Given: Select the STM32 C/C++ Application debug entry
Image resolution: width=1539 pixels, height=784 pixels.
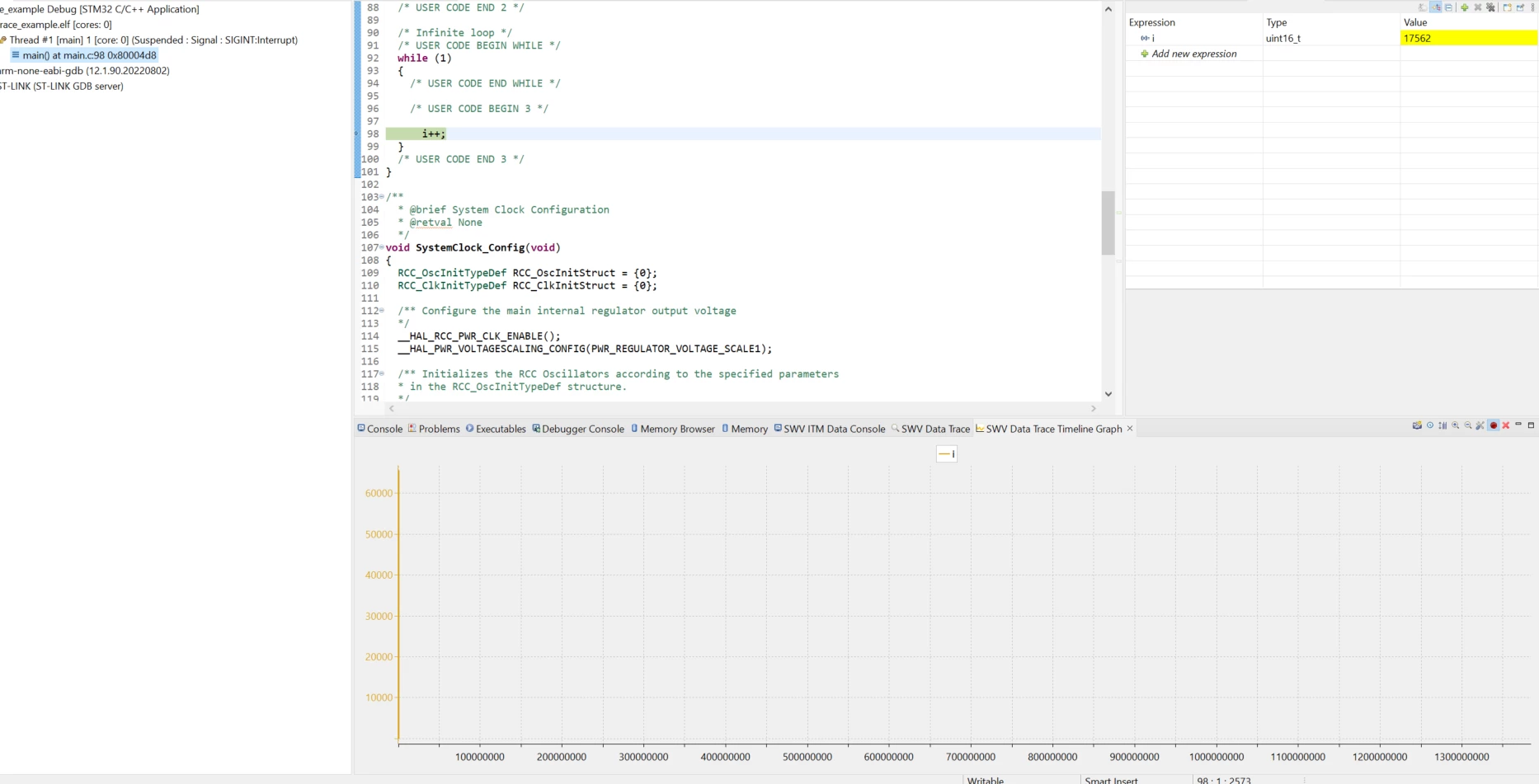Looking at the screenshot, I should [x=100, y=9].
